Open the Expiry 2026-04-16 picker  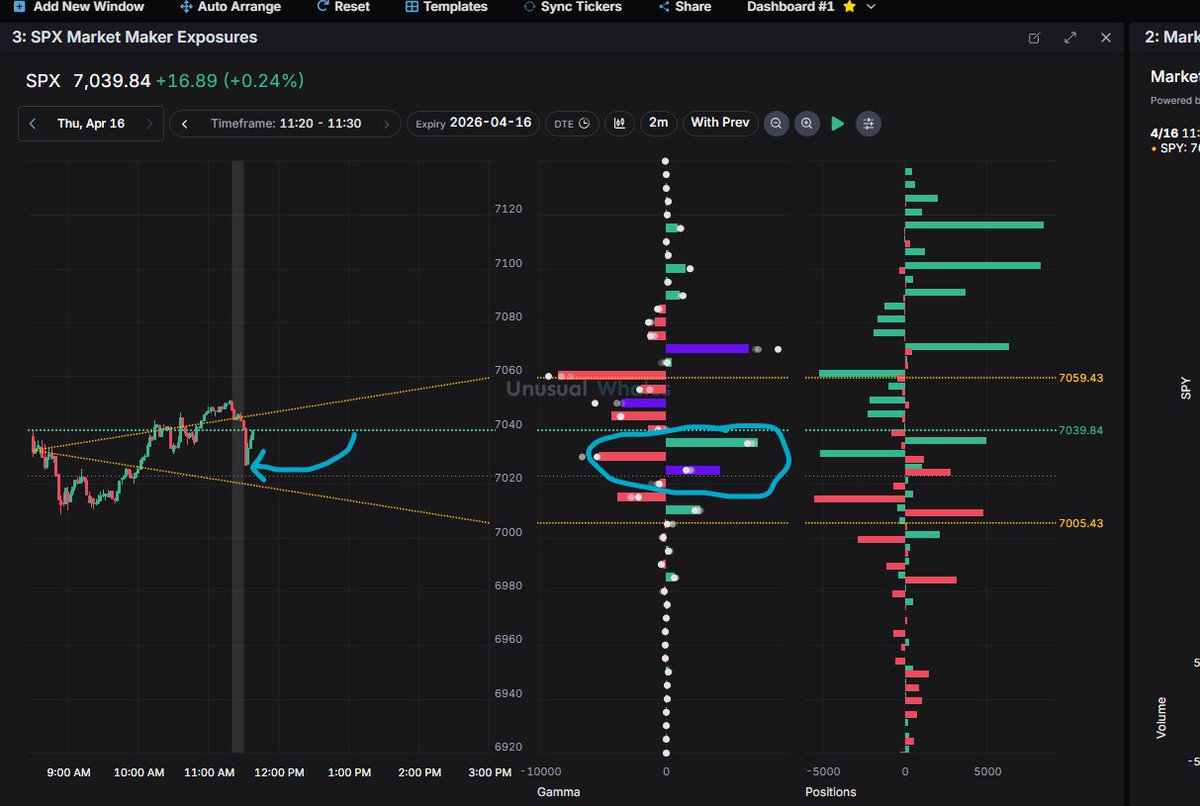coord(473,123)
